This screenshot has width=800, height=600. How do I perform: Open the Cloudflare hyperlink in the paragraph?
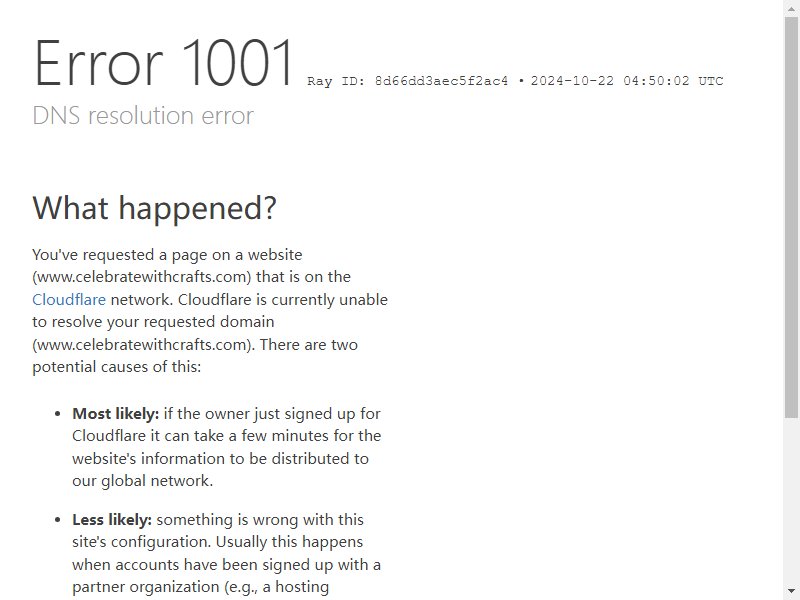pyautogui.click(x=69, y=299)
